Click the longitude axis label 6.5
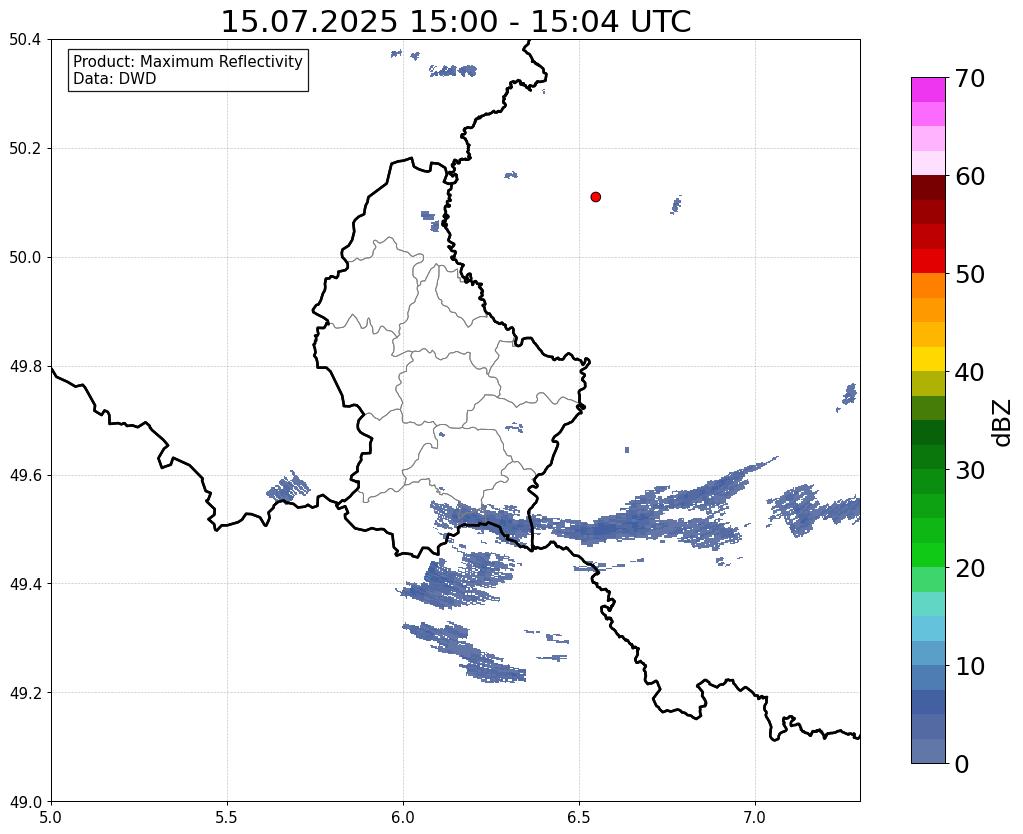1023x834 pixels. [x=579, y=817]
